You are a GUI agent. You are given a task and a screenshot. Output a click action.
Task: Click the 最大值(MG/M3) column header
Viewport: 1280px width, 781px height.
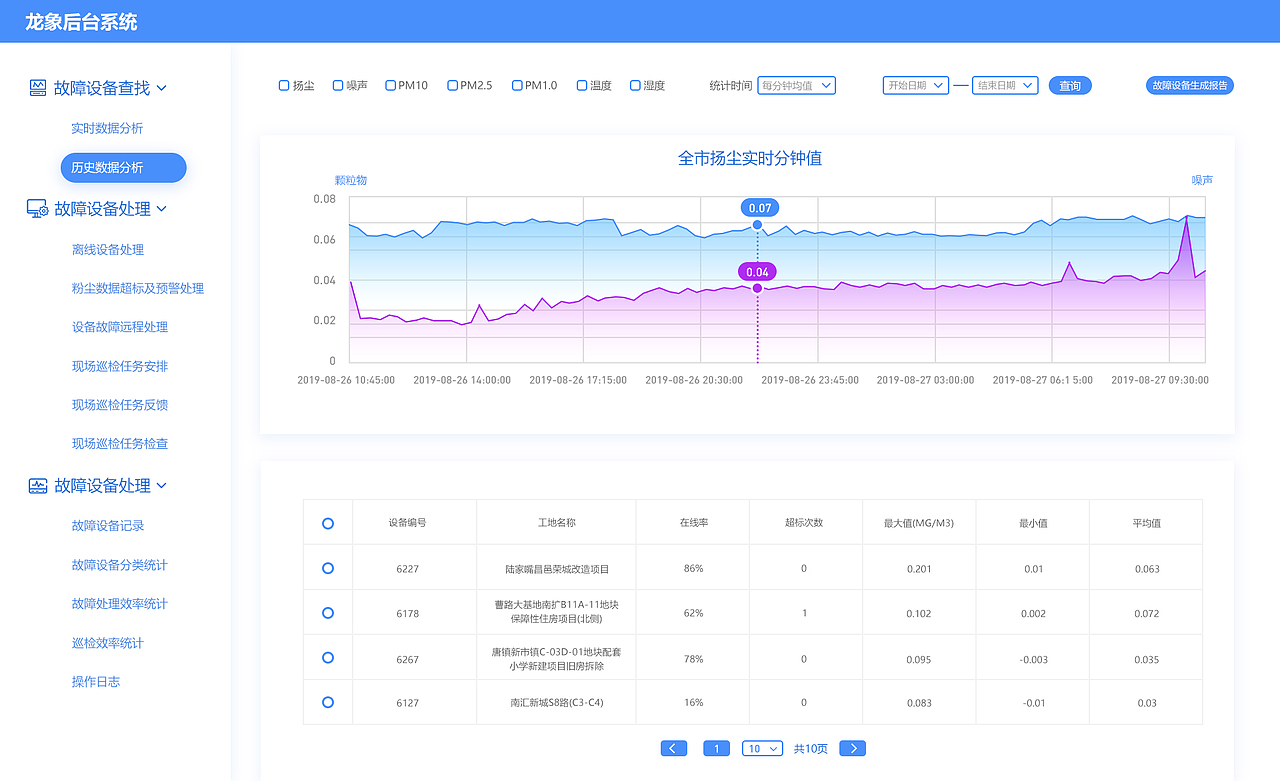click(919, 523)
